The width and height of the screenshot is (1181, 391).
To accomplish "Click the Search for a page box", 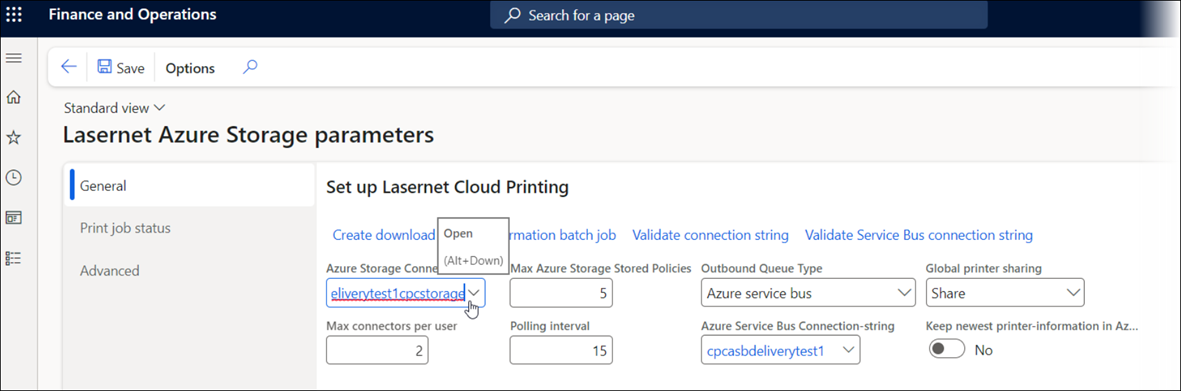I will tap(739, 15).
